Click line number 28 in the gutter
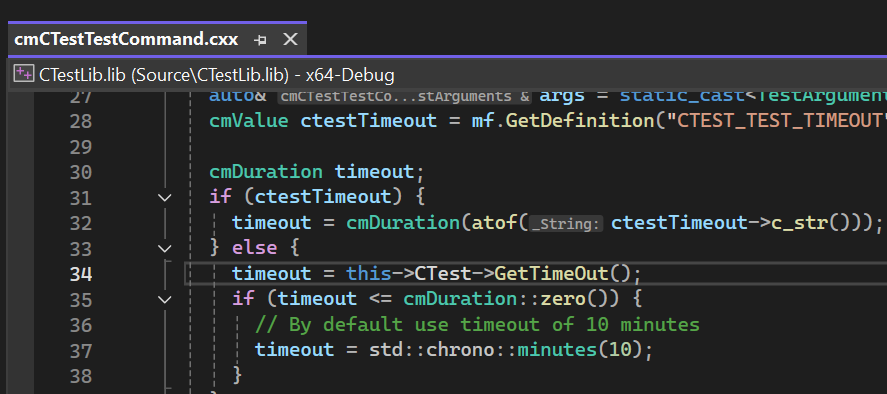Image resolution: width=887 pixels, height=394 pixels. pos(80,121)
